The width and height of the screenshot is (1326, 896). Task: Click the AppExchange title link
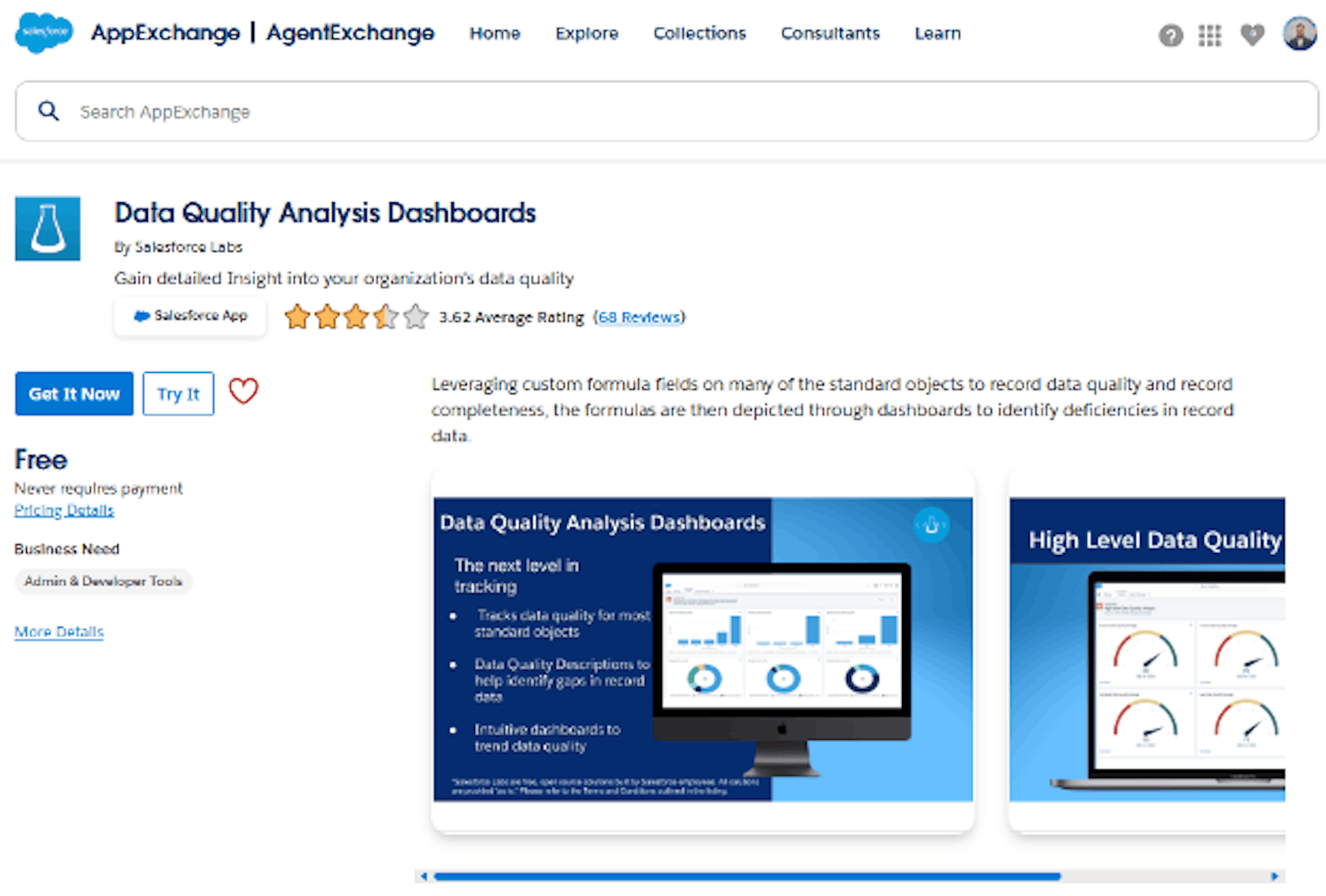[x=166, y=32]
